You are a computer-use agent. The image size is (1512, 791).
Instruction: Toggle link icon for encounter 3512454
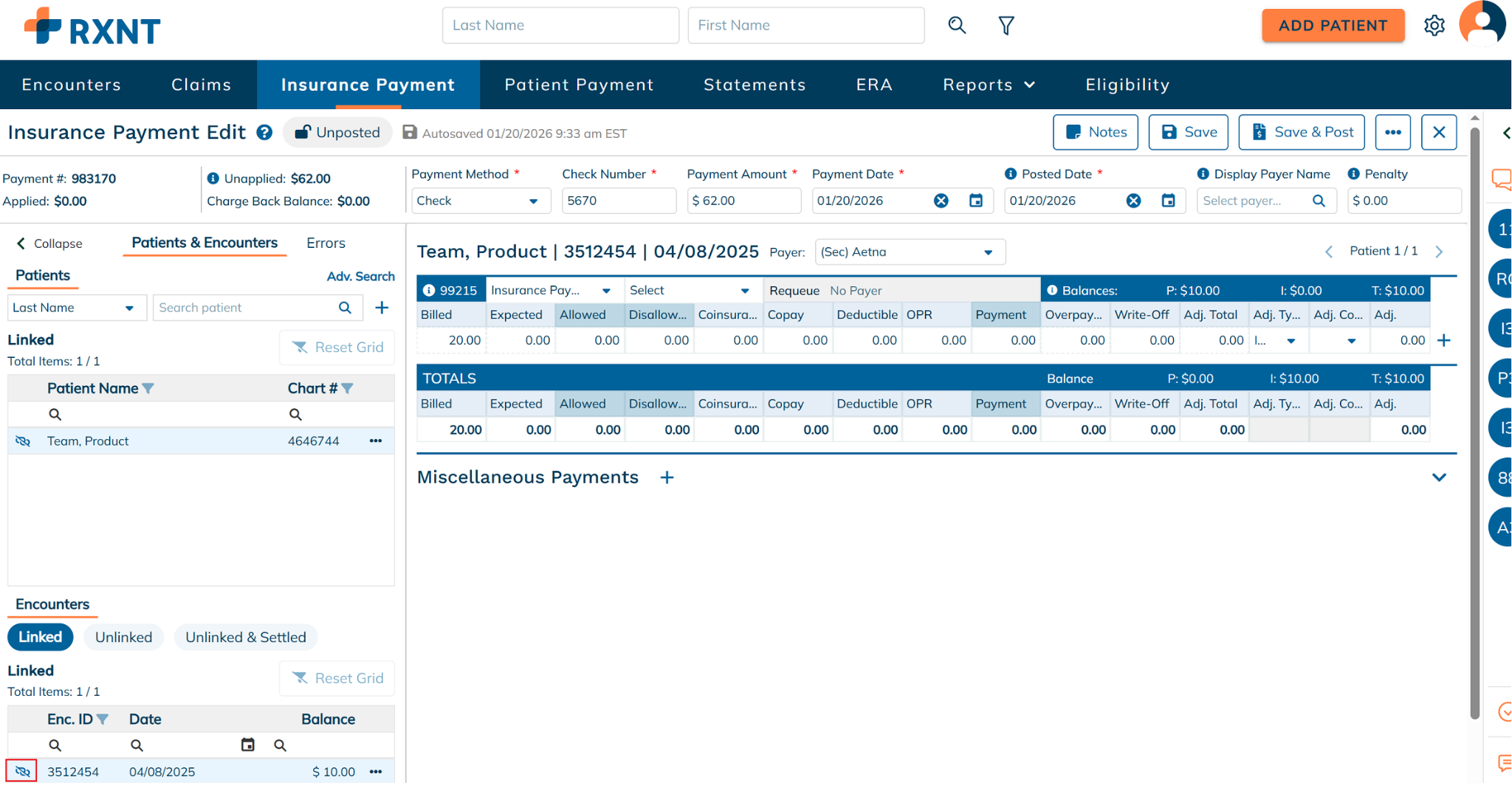pos(22,772)
